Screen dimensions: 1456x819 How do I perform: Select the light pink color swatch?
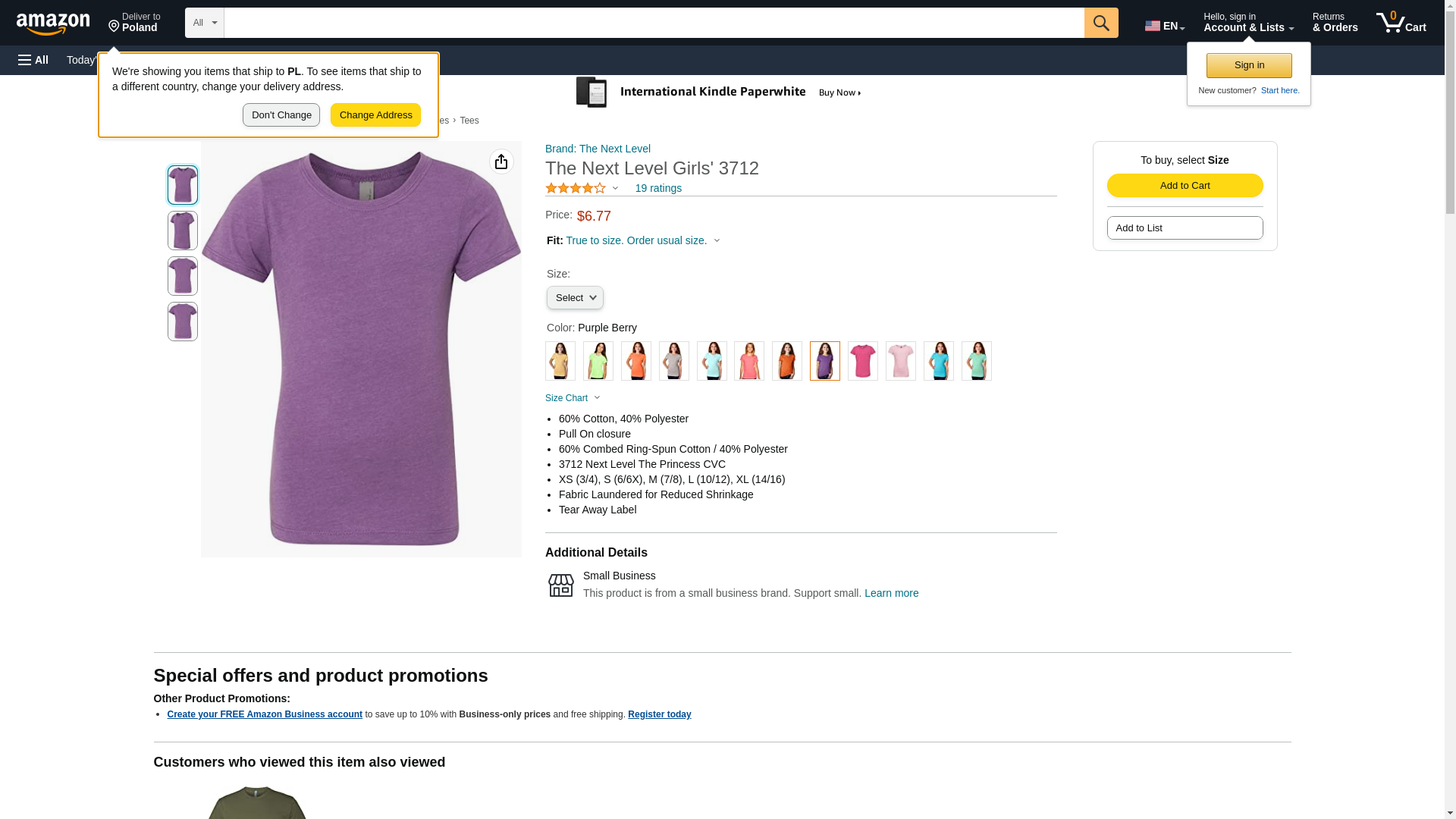(900, 361)
